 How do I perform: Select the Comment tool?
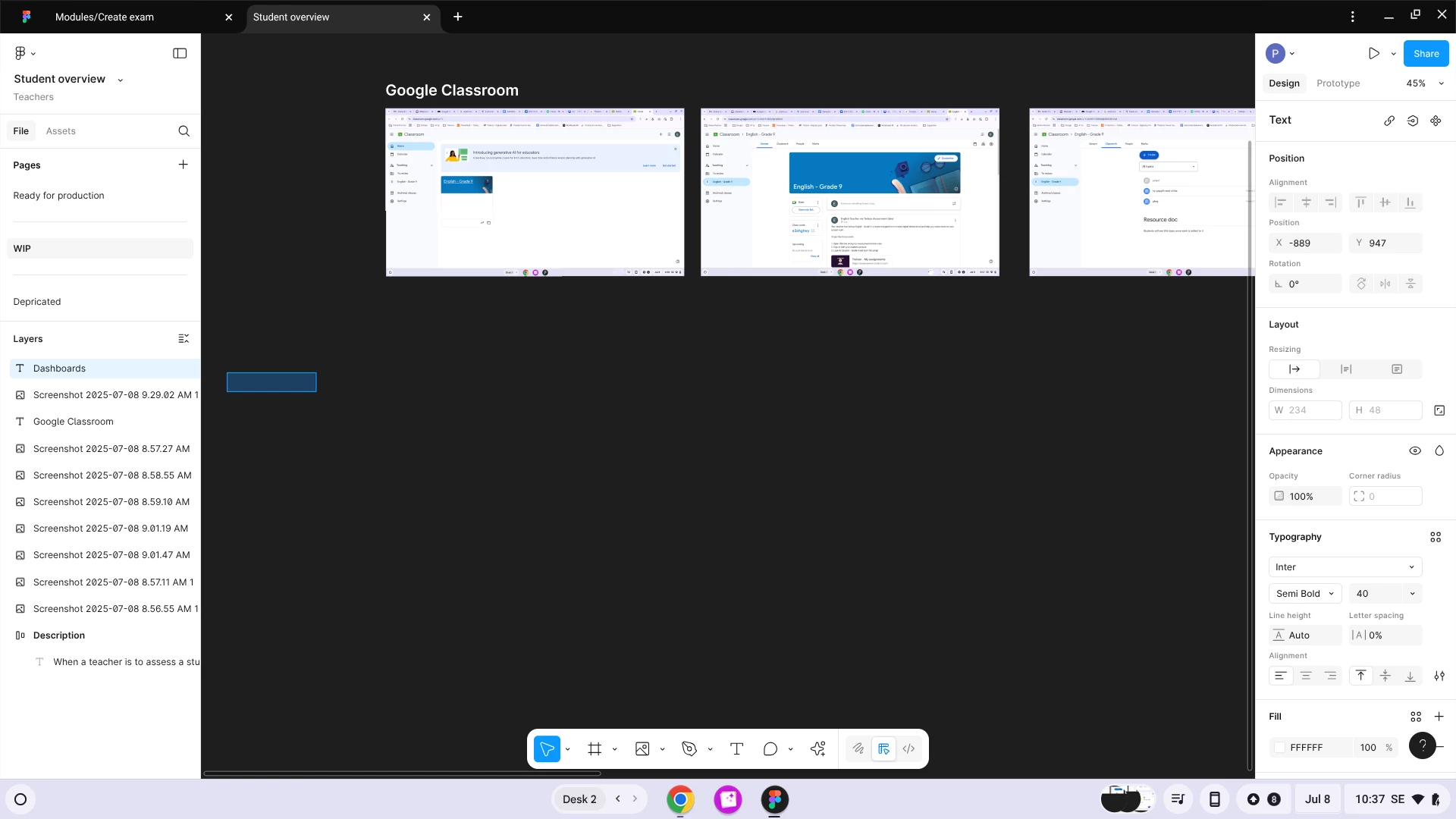770,749
